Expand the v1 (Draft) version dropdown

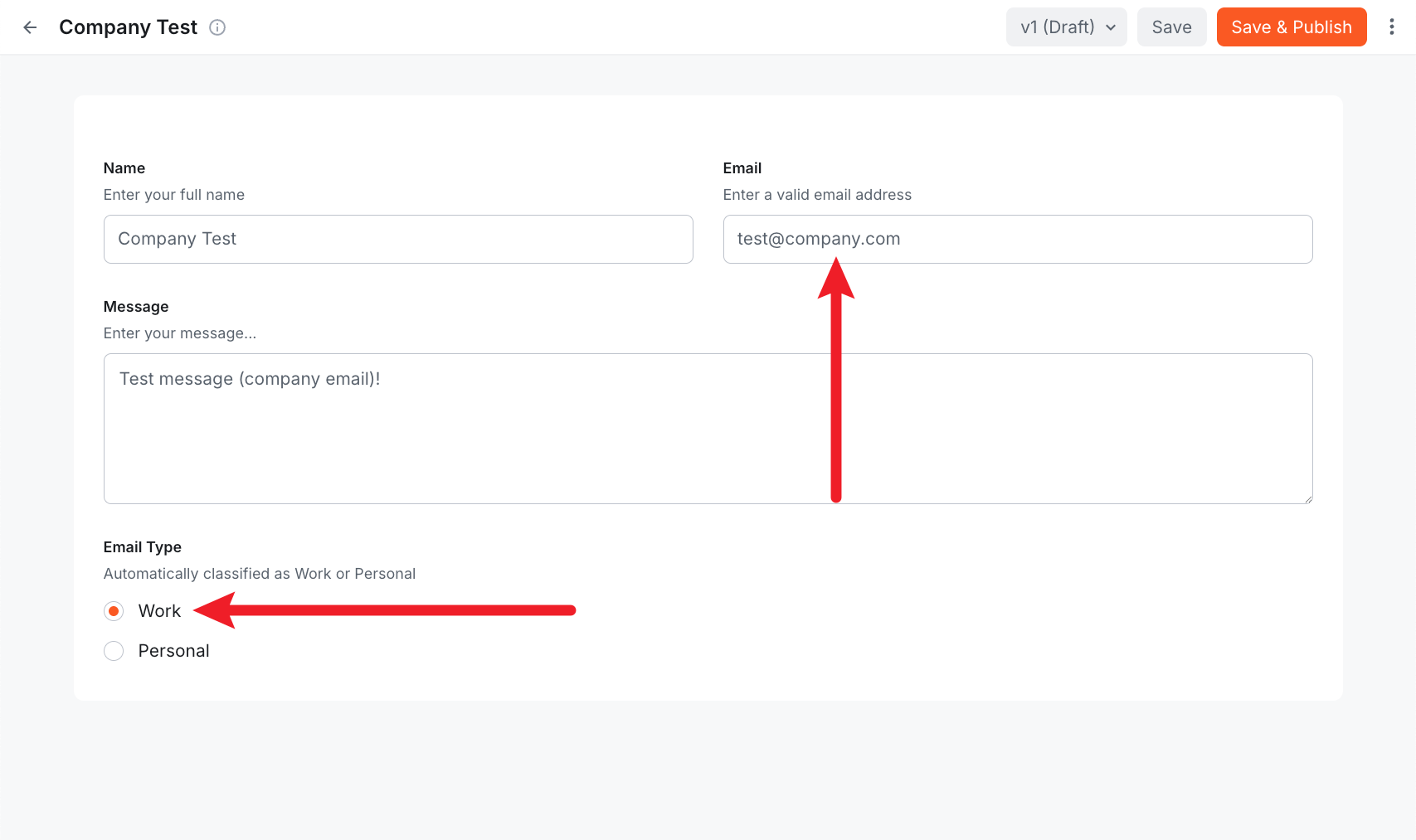[1066, 27]
